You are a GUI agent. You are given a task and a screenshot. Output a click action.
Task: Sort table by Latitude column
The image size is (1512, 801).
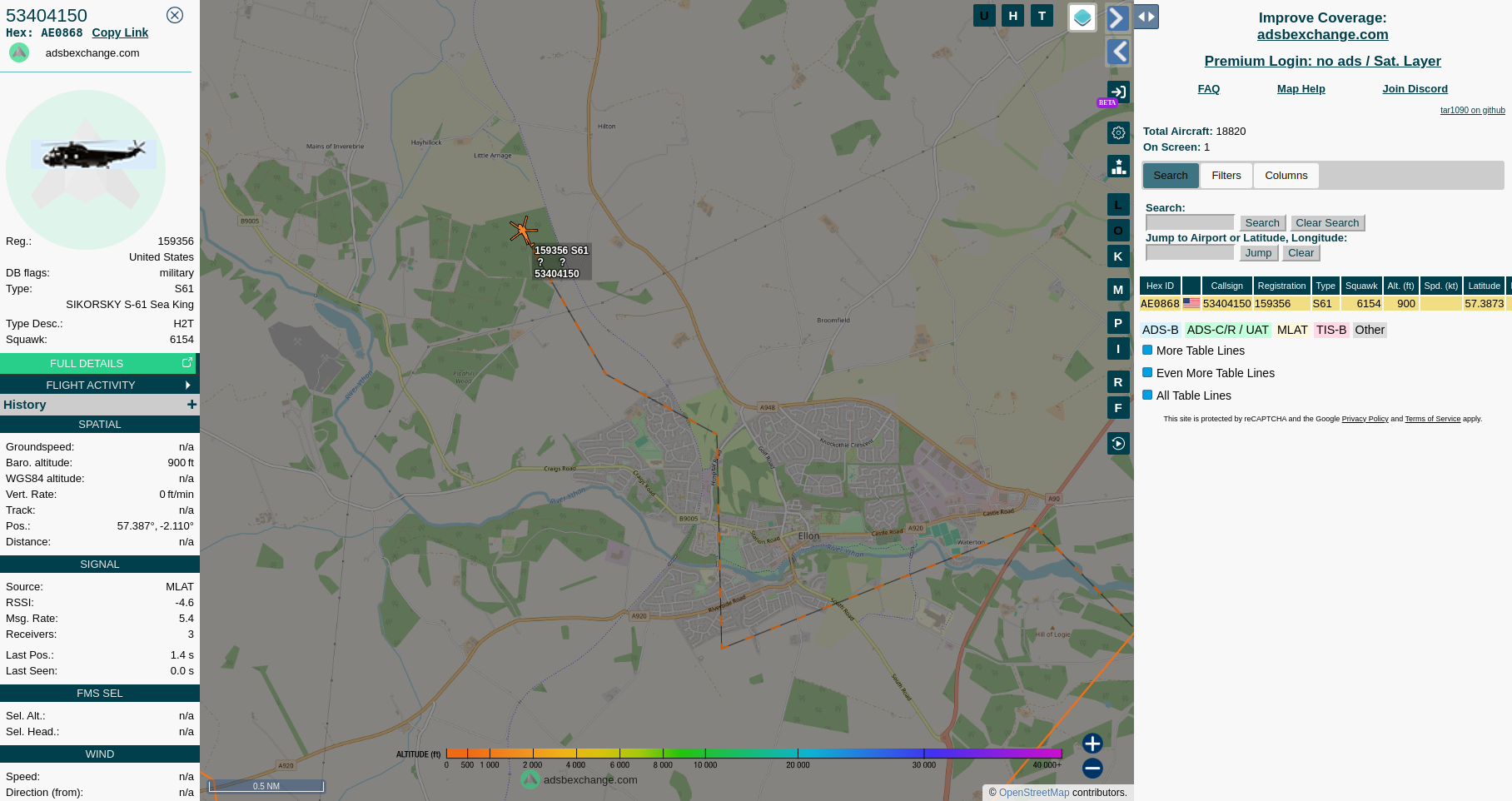[x=1484, y=286]
